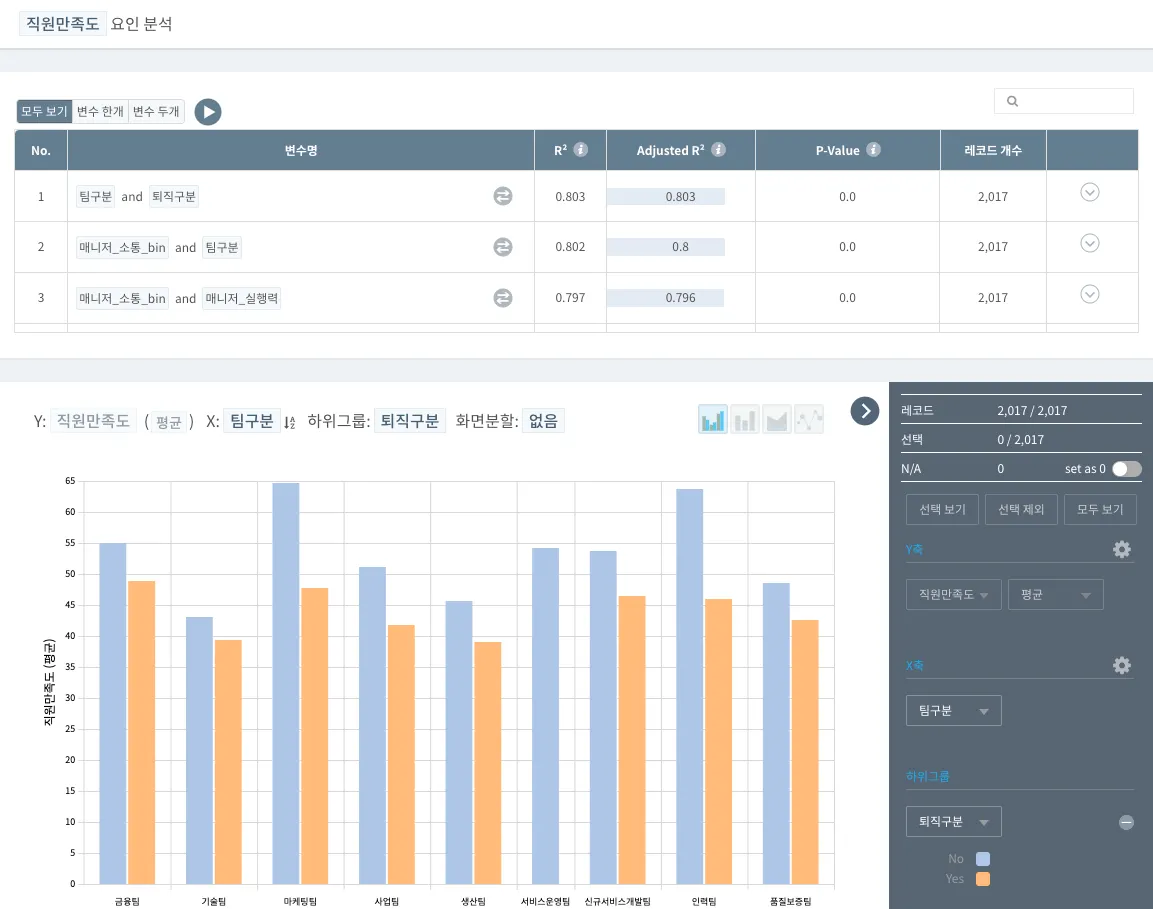Screen dimensions: 1153x909
Task: Toggle the X-axis sort order icon
Action: (x=290, y=422)
